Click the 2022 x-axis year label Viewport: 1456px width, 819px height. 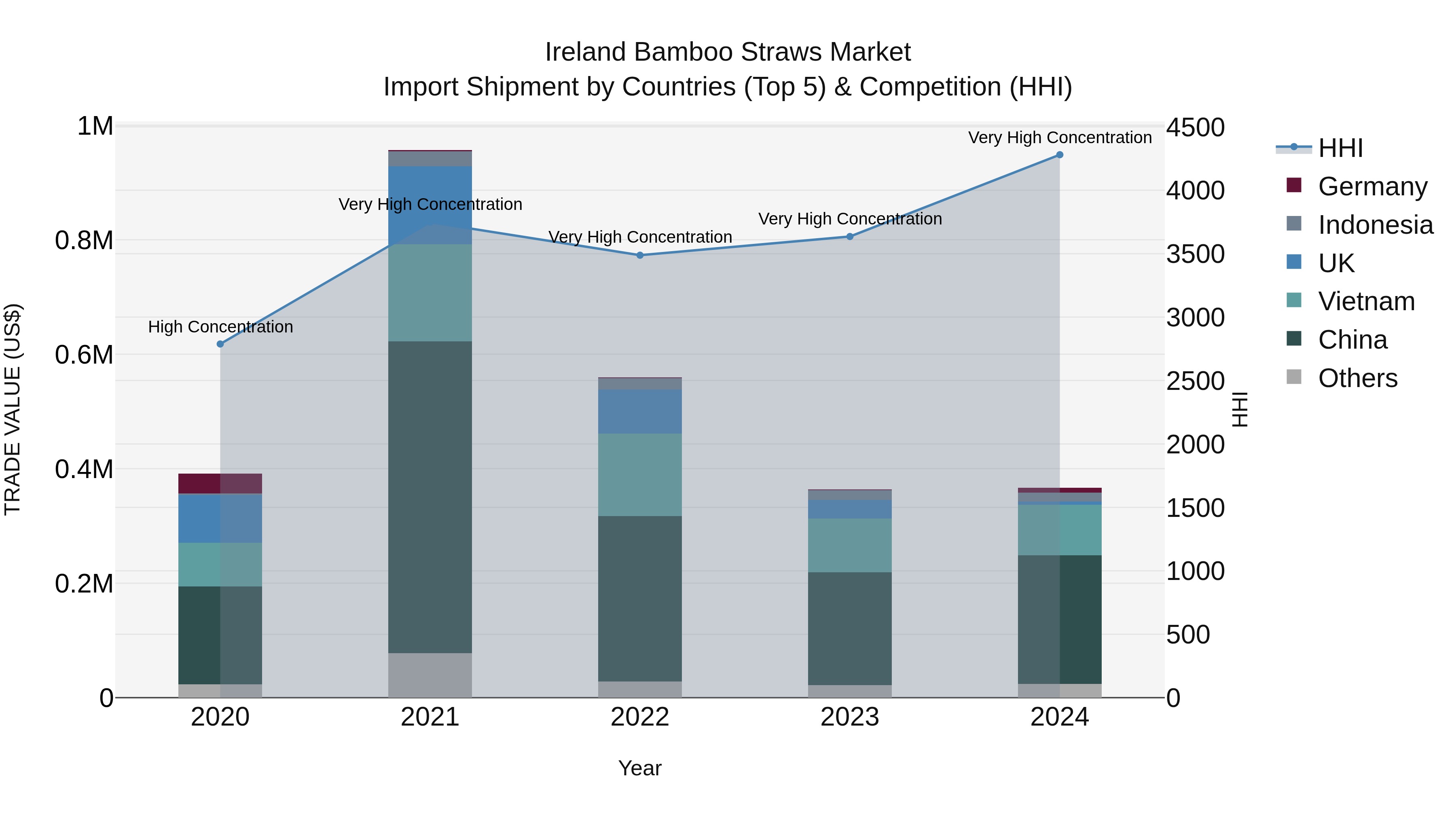[x=640, y=717]
